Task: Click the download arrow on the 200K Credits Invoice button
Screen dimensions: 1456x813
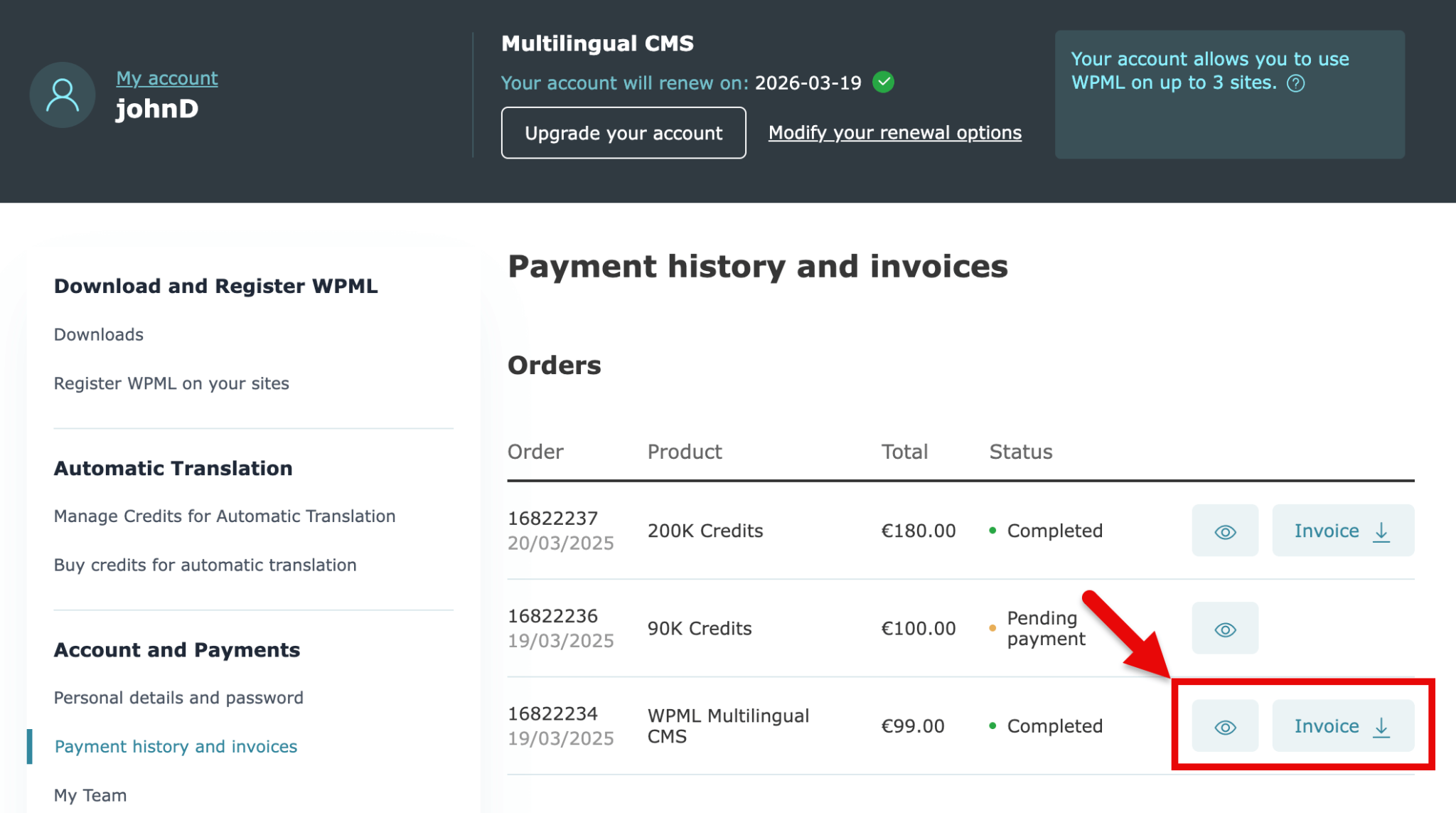Action: [x=1381, y=531]
